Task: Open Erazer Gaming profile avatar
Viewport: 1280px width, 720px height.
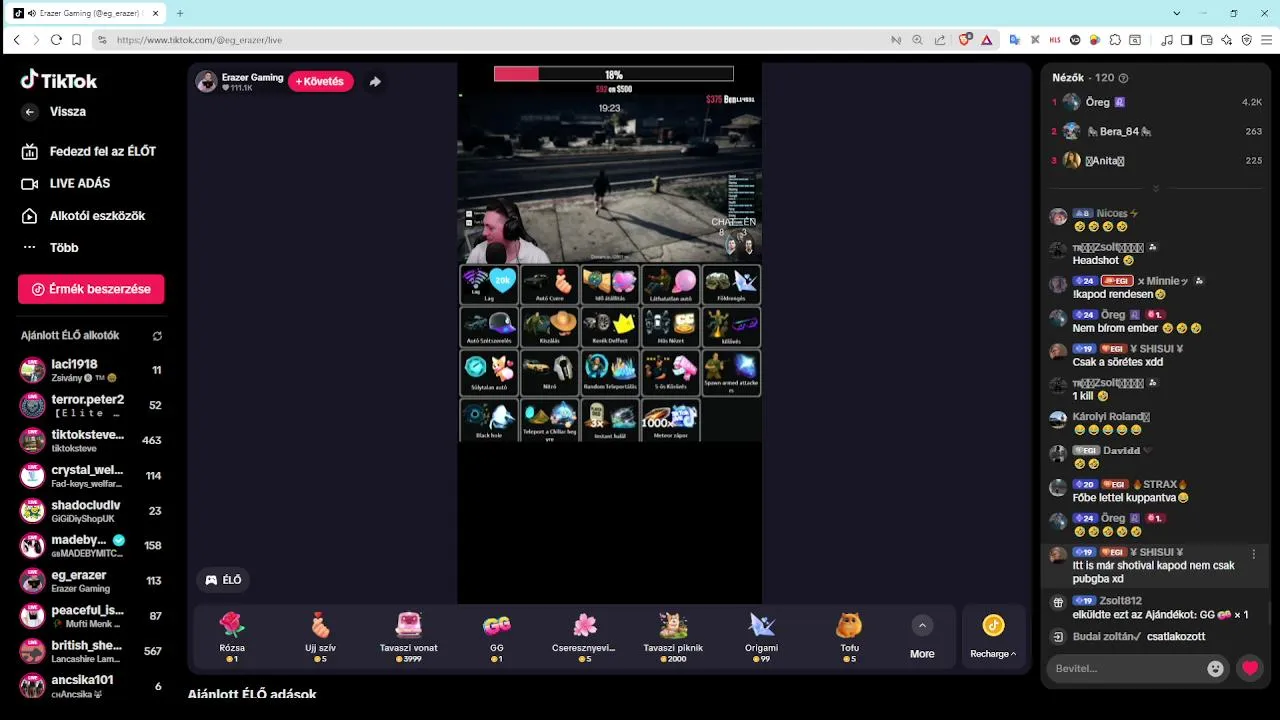Action: click(206, 82)
